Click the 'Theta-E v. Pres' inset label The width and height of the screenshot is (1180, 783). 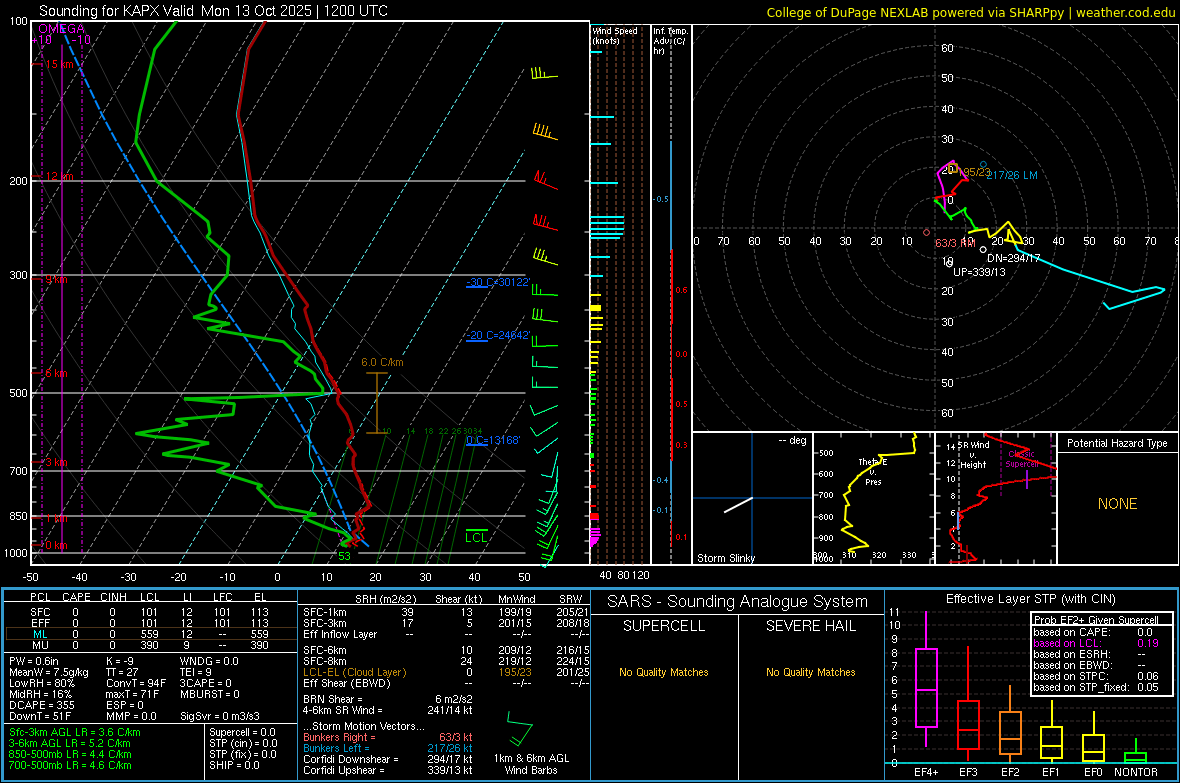(873, 471)
